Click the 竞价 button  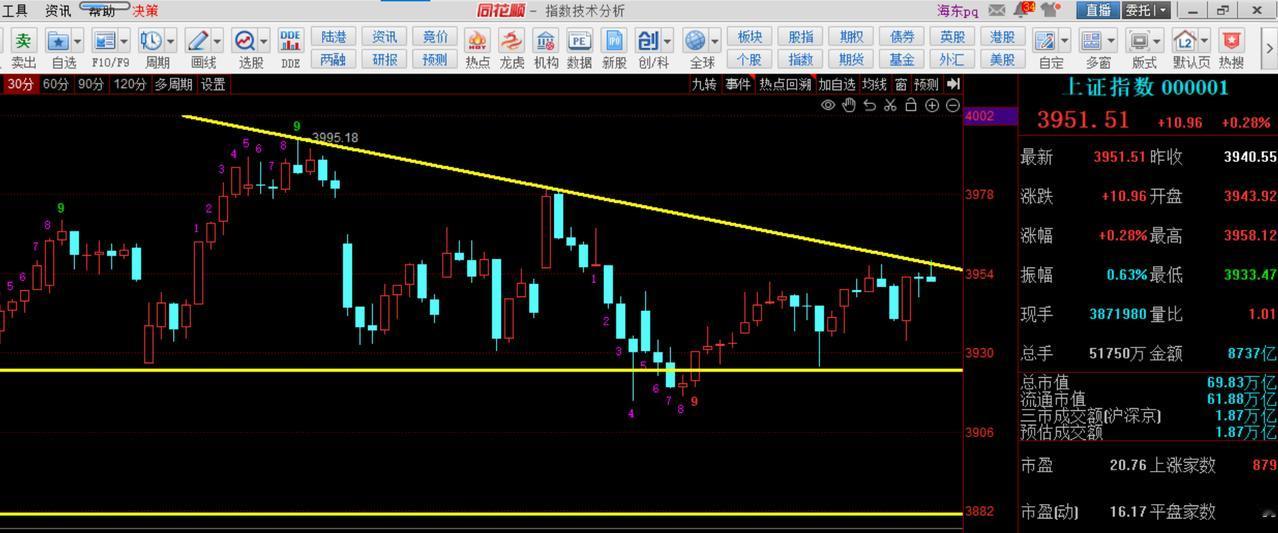[x=435, y=37]
